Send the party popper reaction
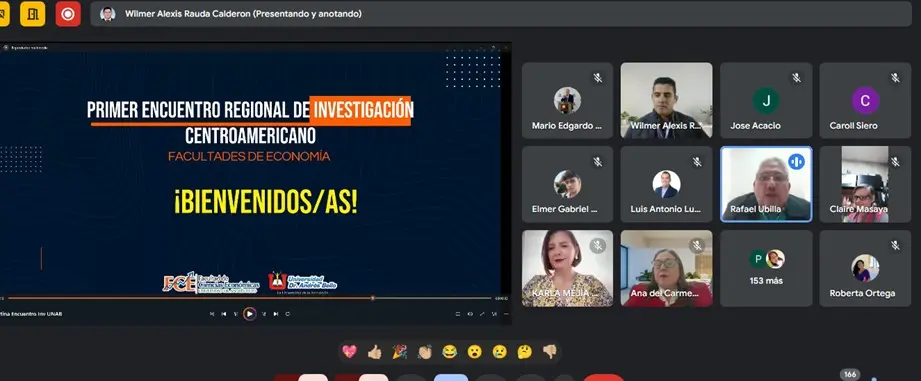The height and width of the screenshot is (381, 921). tap(399, 352)
